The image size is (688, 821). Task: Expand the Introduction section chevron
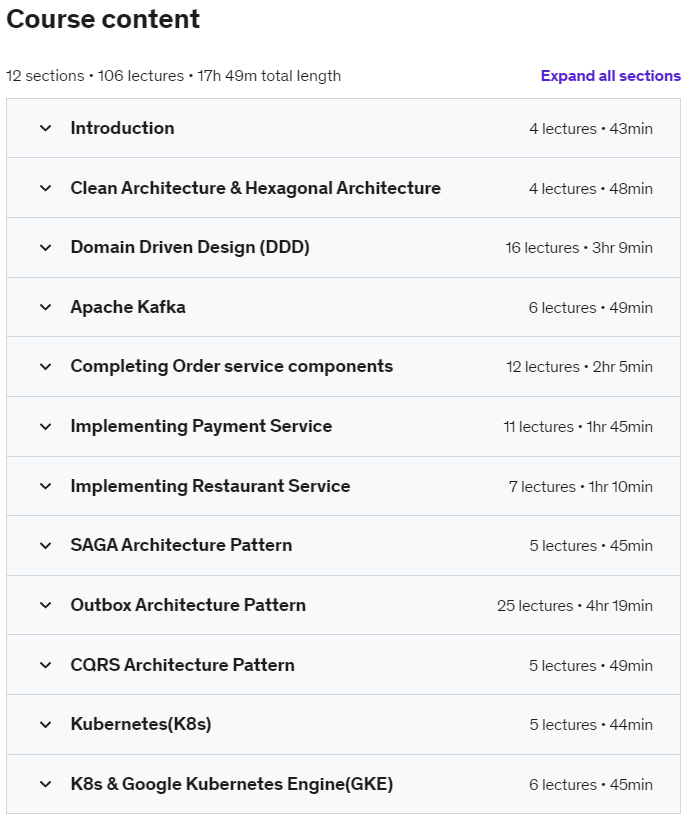click(x=45, y=128)
